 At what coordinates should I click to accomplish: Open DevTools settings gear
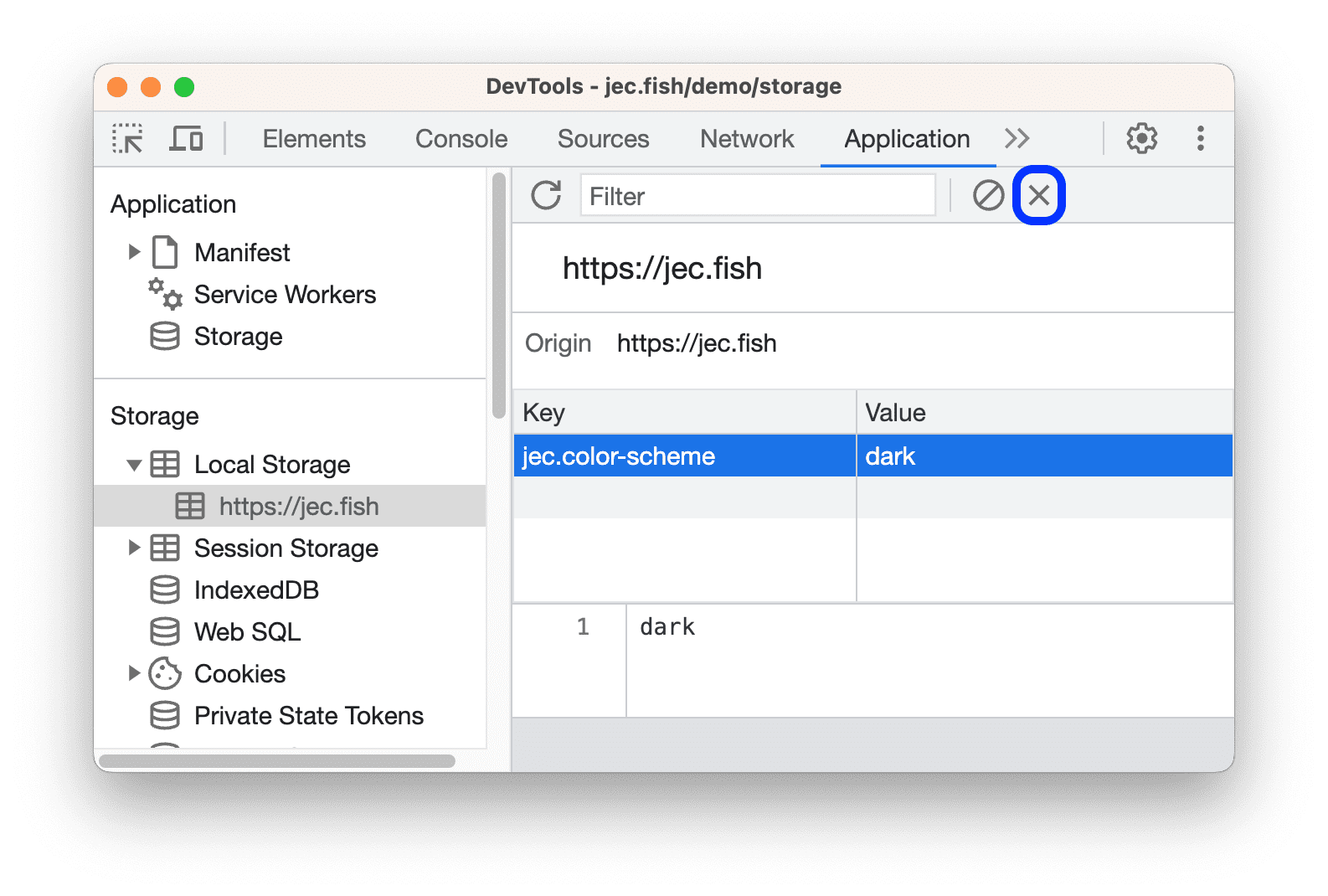pos(1141,139)
